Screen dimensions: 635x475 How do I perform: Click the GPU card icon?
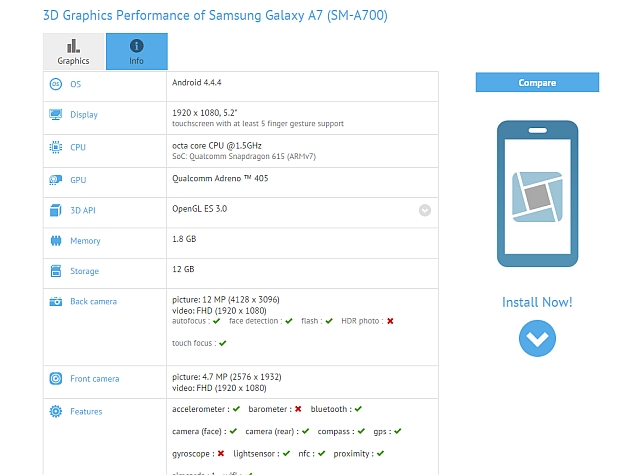(55, 180)
